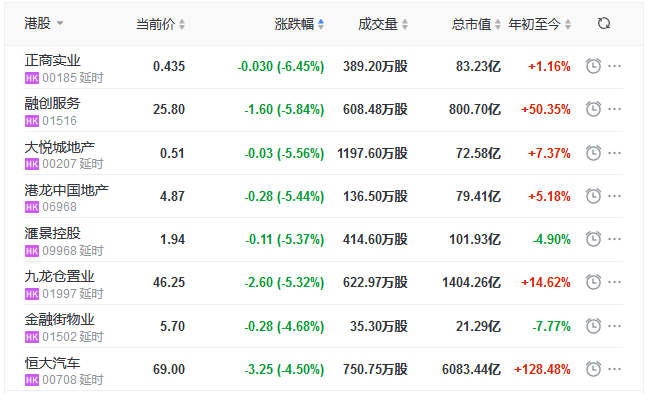Click stock code 09968
This screenshot has height=394, width=648.
(x=60, y=251)
